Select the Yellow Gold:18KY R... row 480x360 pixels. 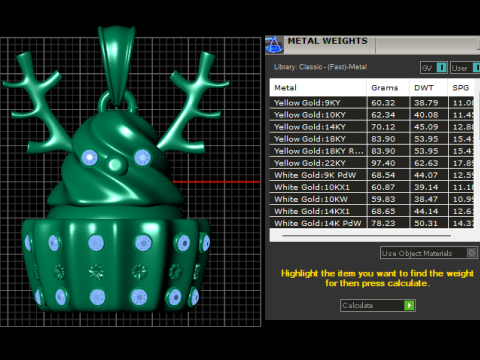pyautogui.click(x=372, y=151)
